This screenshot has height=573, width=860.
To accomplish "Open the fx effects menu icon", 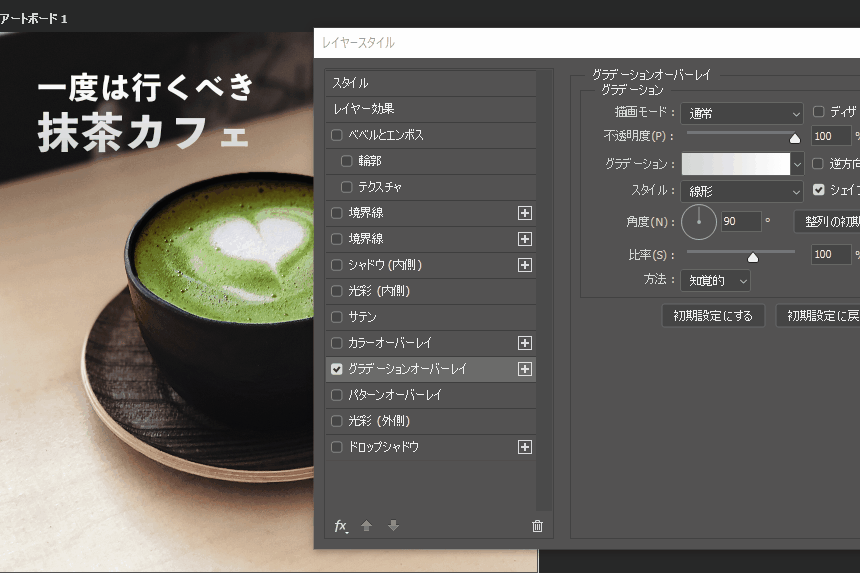I will 341,526.
